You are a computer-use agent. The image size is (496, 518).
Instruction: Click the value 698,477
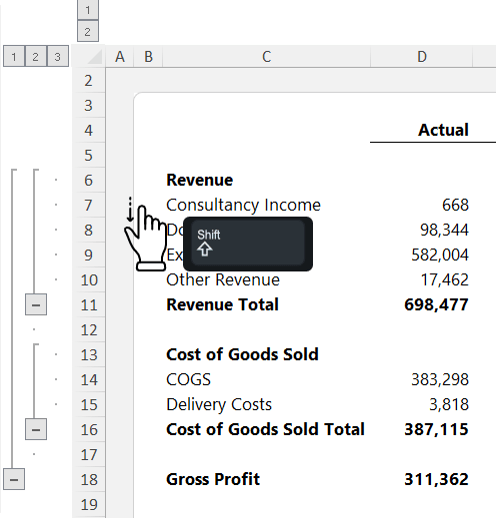[436, 305]
